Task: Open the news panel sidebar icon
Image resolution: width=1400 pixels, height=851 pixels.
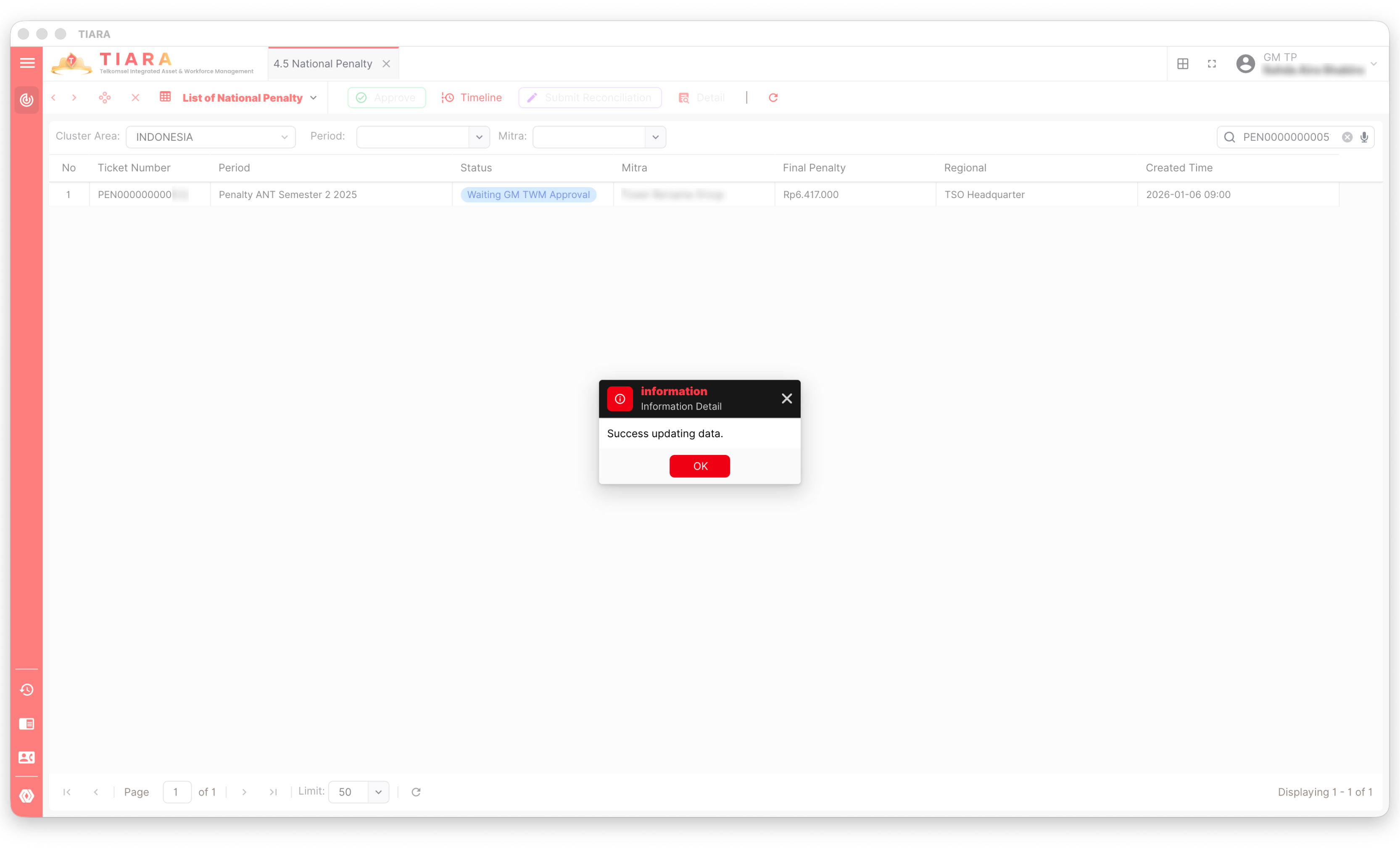Action: [x=27, y=724]
